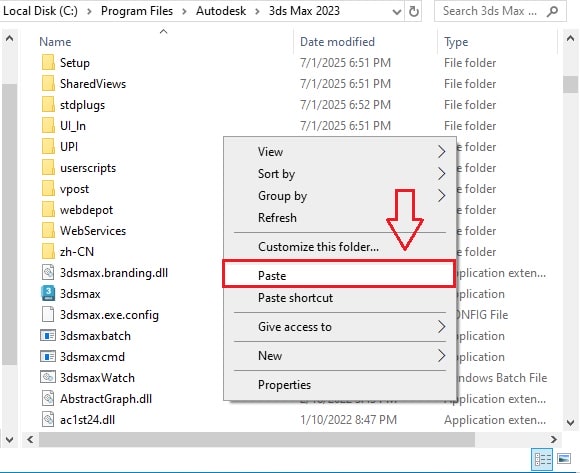Click the Refresh button beside the address bar
The image size is (580, 473).
point(414,11)
